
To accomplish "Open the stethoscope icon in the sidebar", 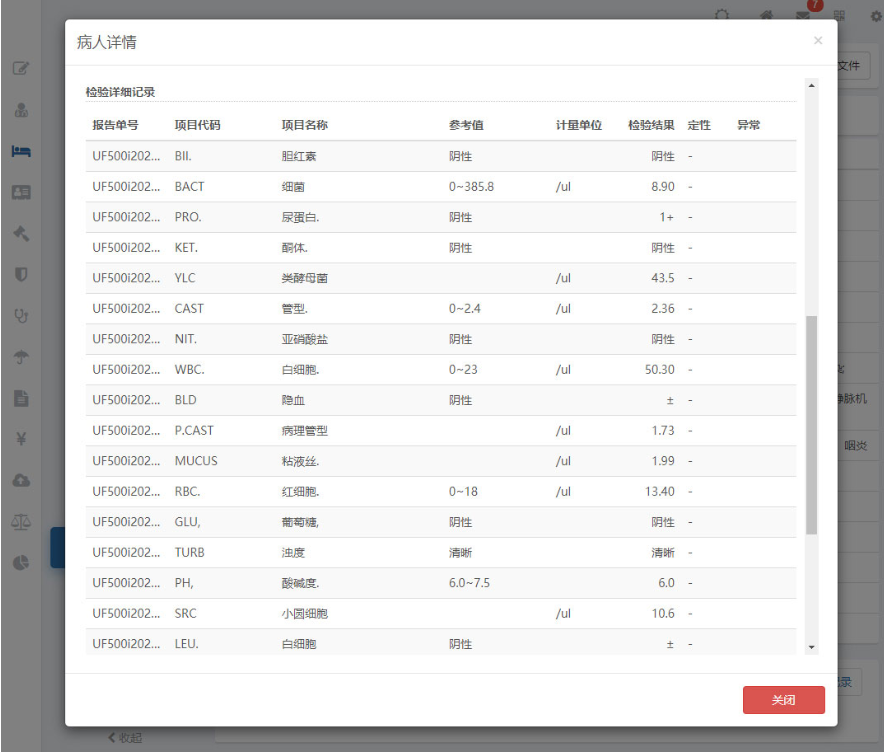I will [21, 316].
